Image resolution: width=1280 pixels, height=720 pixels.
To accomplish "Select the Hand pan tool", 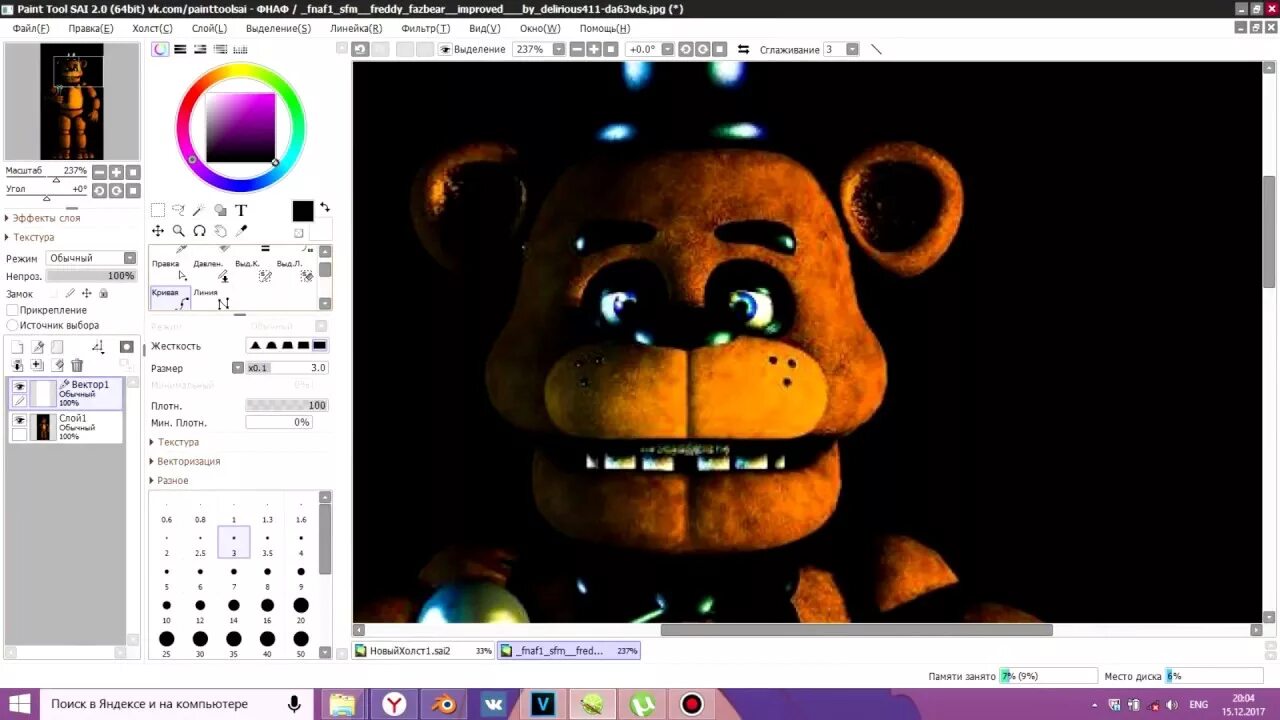I will (x=220, y=231).
